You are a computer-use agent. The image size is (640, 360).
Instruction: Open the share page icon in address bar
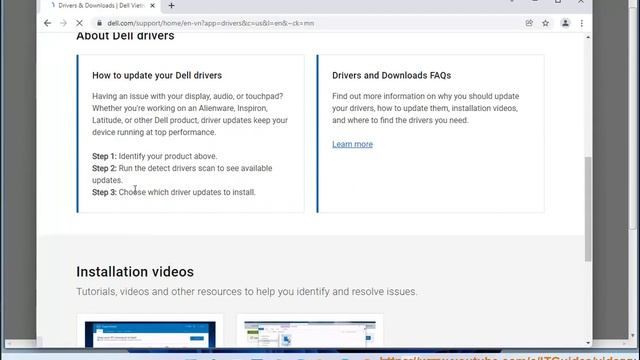pyautogui.click(x=529, y=23)
